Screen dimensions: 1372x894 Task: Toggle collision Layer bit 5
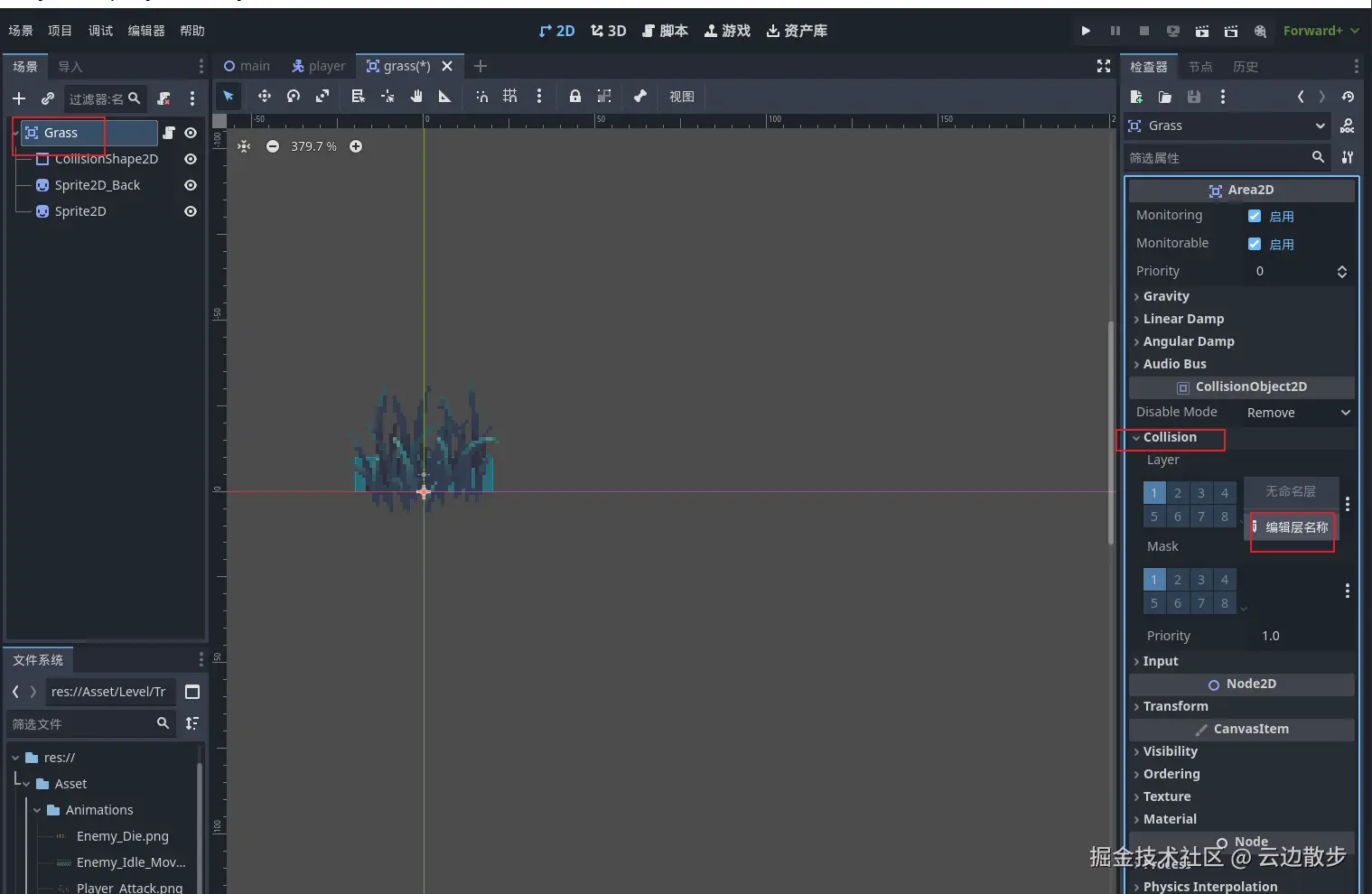(x=1154, y=517)
